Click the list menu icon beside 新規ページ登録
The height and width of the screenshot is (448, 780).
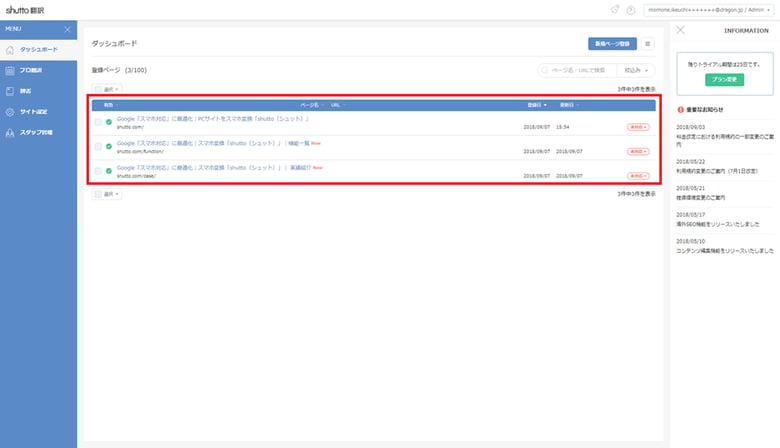coord(647,44)
